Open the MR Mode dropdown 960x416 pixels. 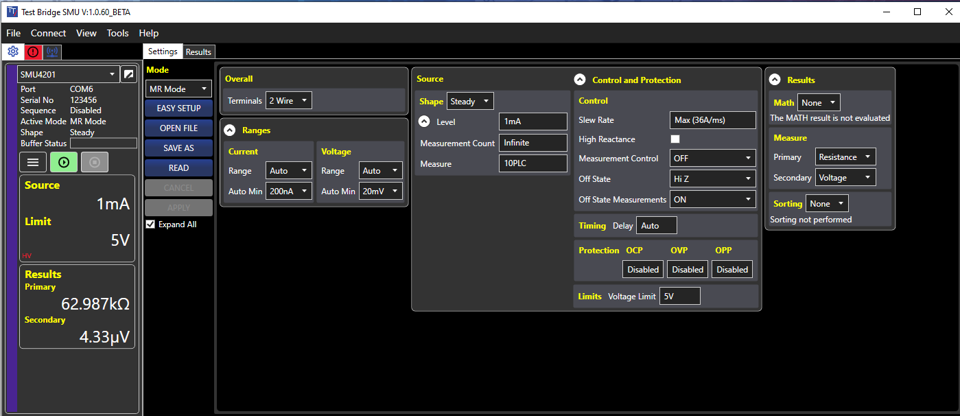[x=178, y=89]
